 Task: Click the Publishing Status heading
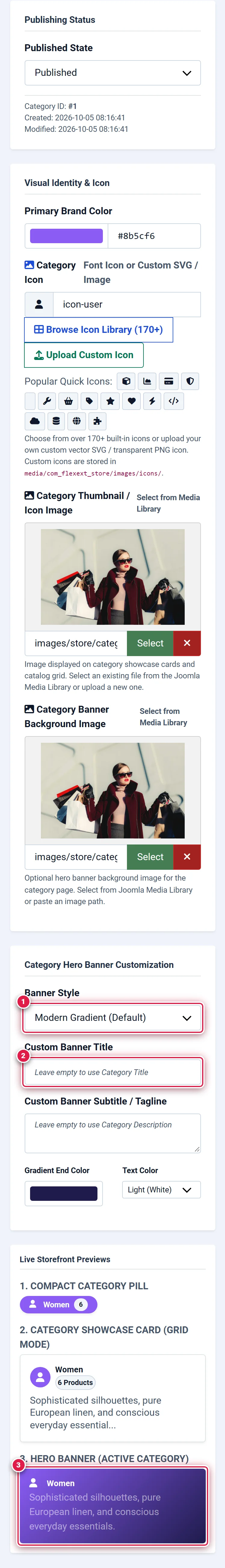point(60,20)
